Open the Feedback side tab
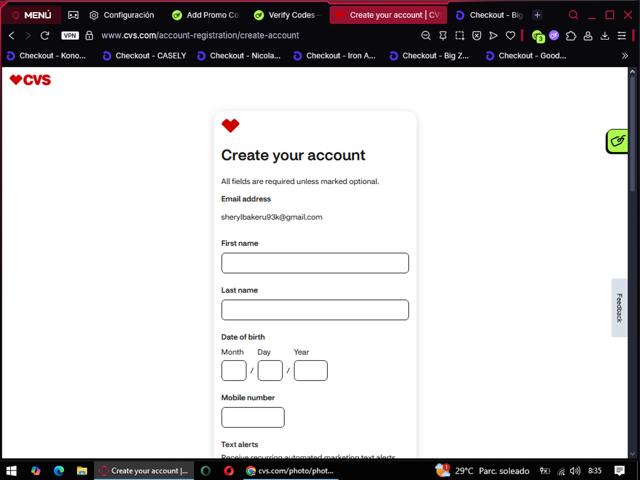Viewport: 640px width, 480px height. pos(619,308)
